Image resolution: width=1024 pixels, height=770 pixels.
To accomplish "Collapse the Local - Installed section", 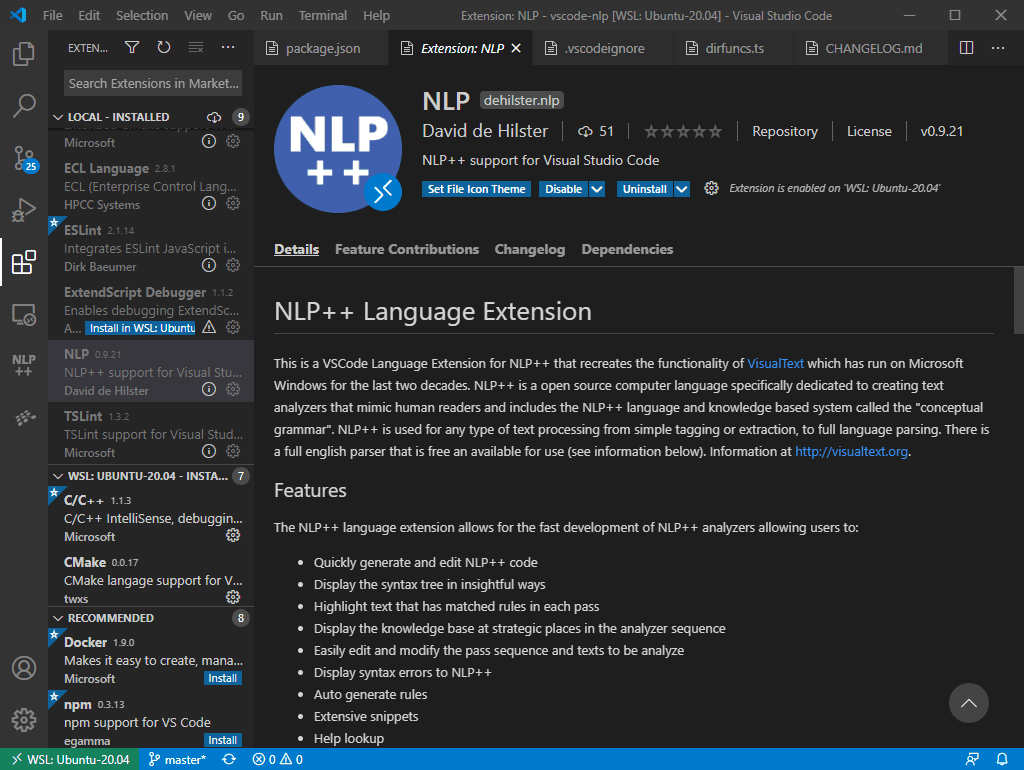I will [x=57, y=117].
